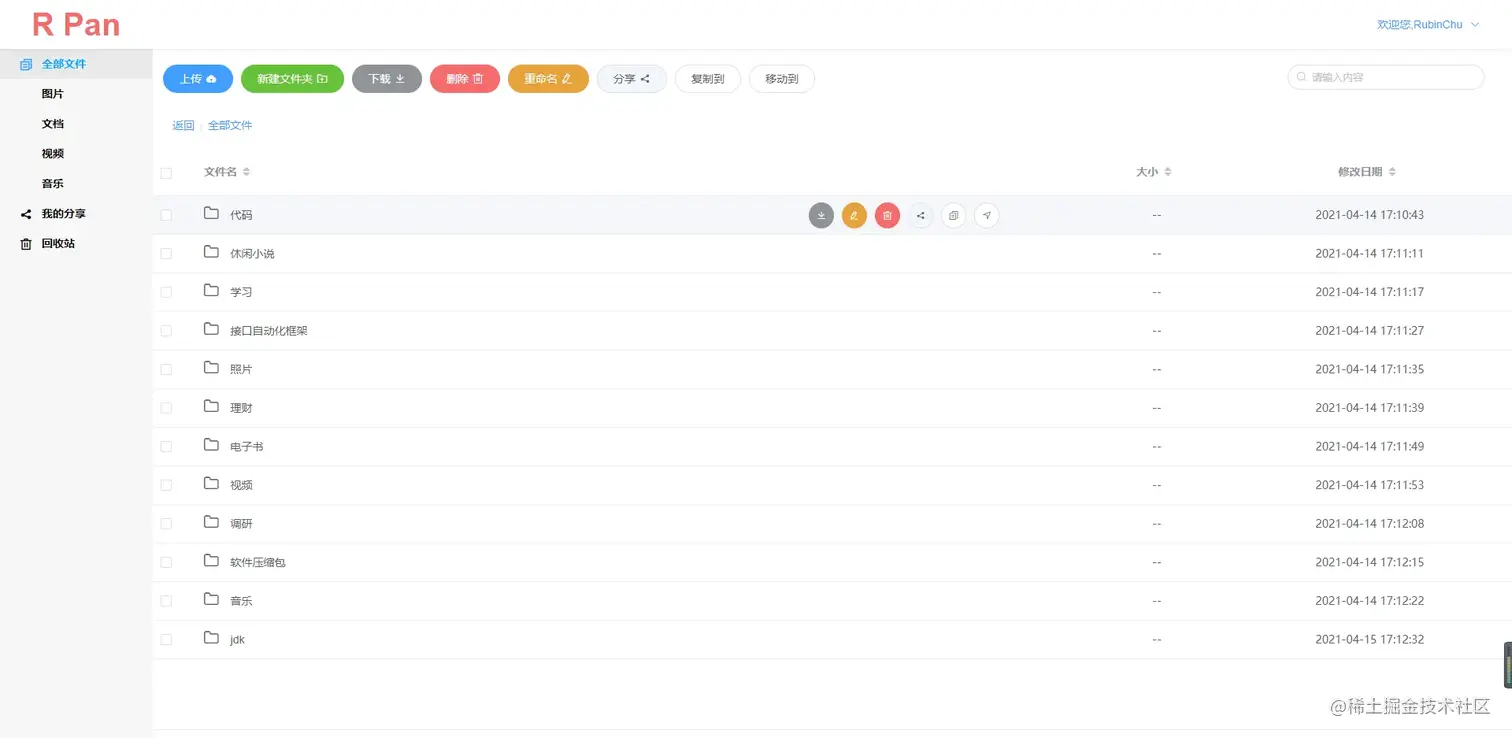Screen dimensions: 1512x738
Task: Click the magnifier icon in the search box
Action: point(1301,77)
